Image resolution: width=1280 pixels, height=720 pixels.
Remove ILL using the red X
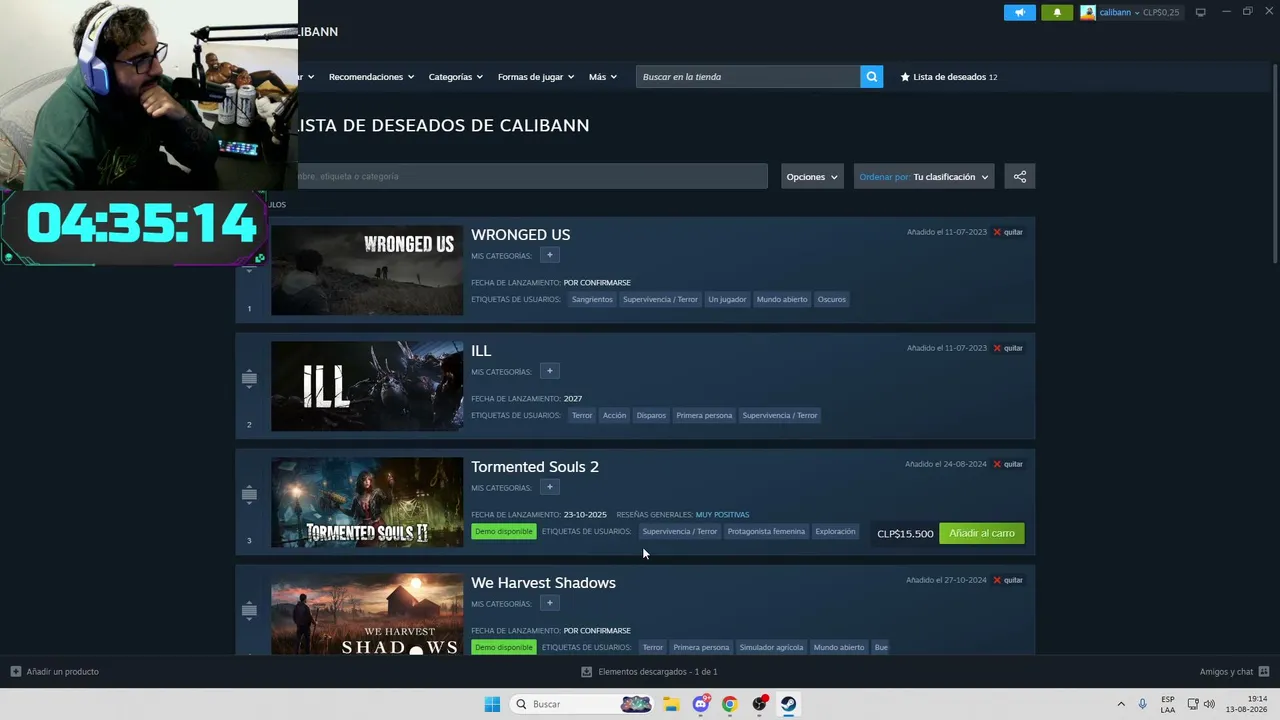1008,348
